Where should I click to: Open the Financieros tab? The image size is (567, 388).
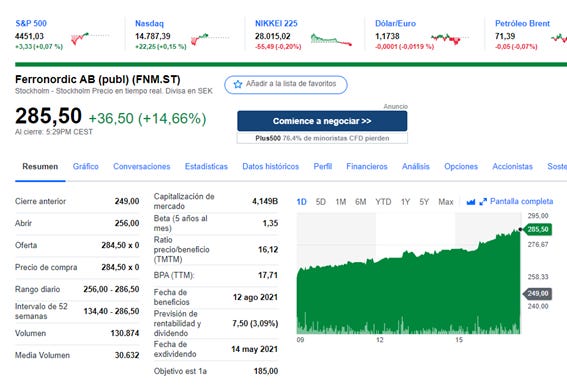pos(367,166)
